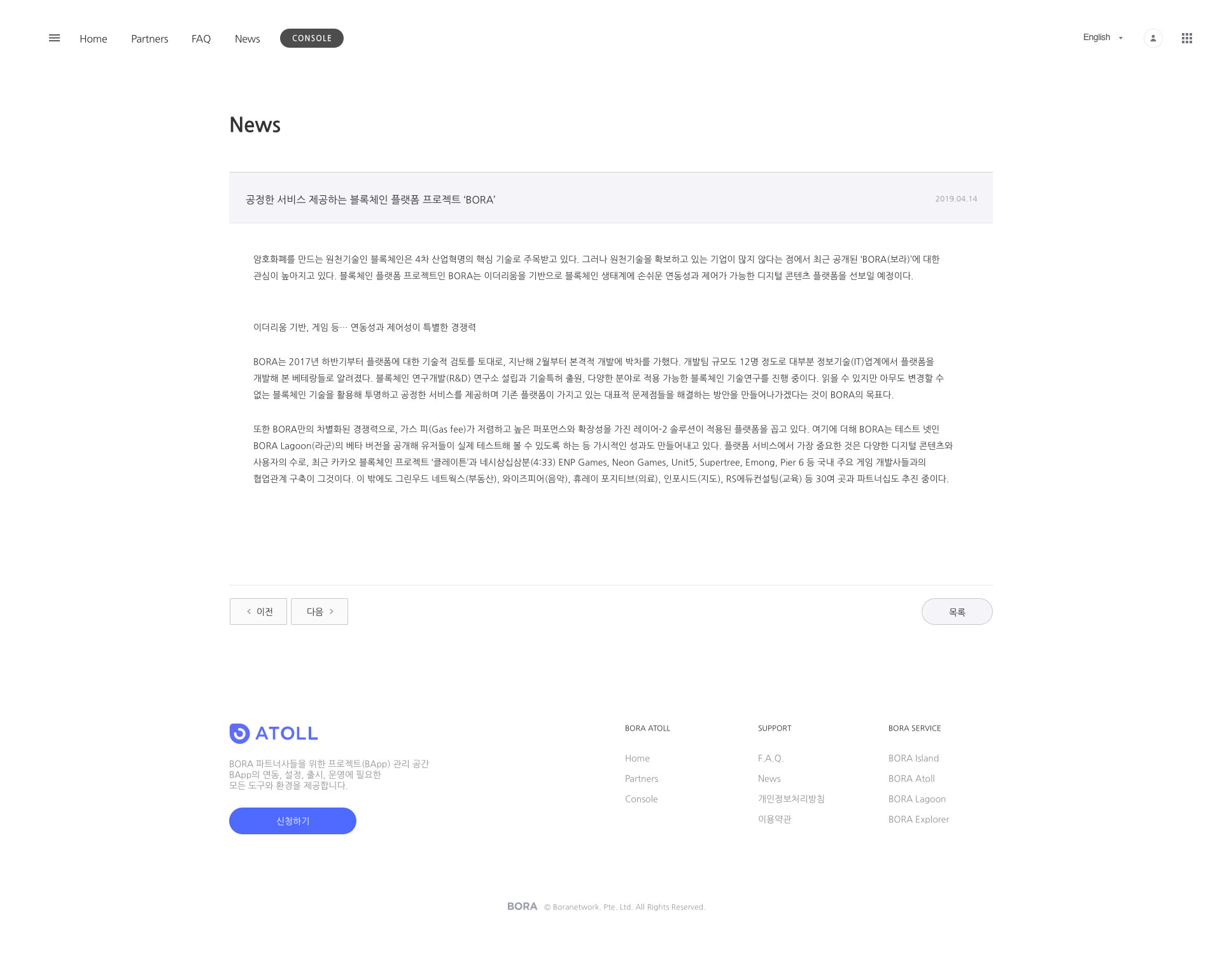
Task: Select Partners in top navigation
Action: tap(150, 39)
